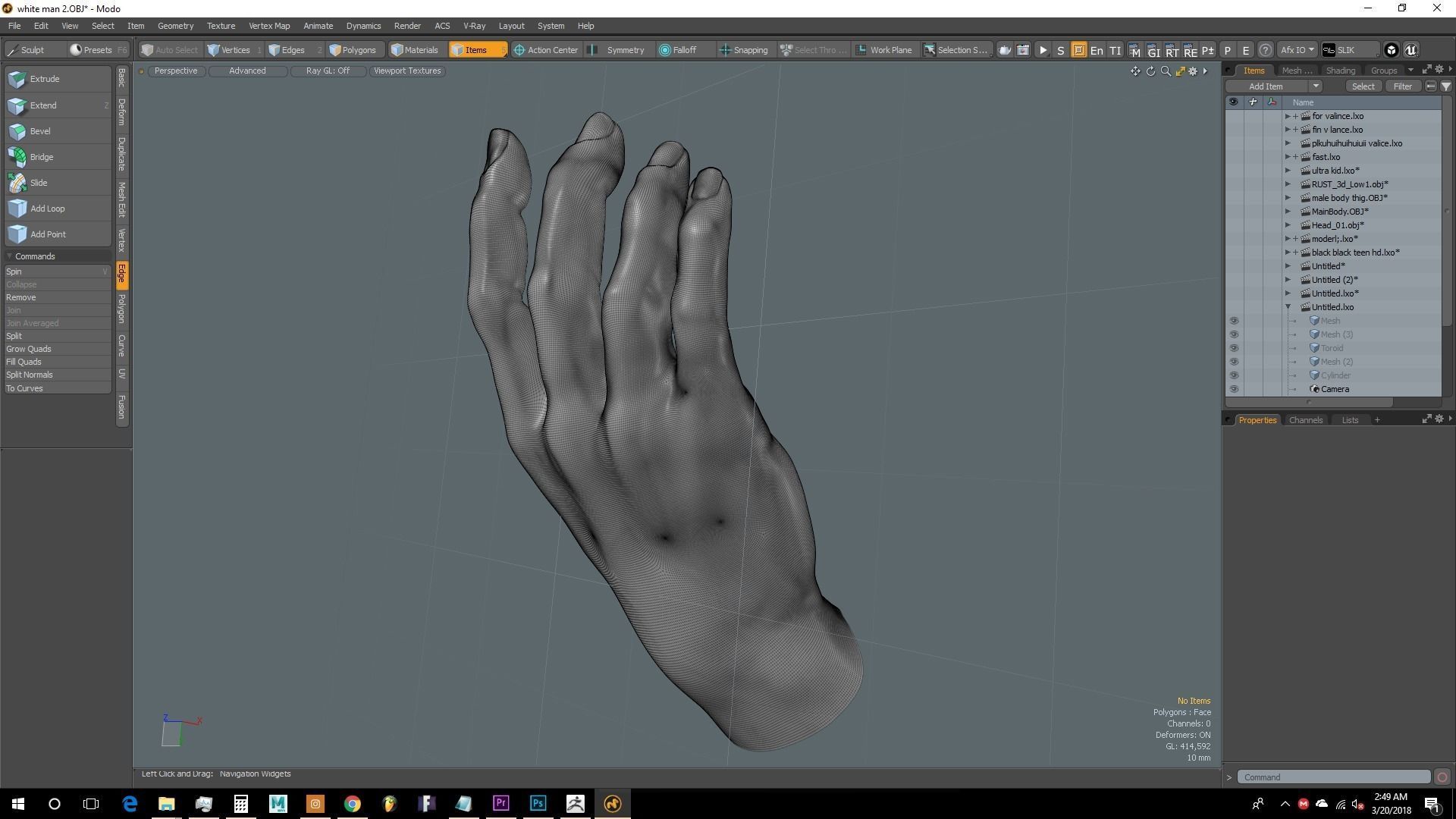Collapse the Commands section
Screen dimensions: 1456x819
(x=11, y=256)
